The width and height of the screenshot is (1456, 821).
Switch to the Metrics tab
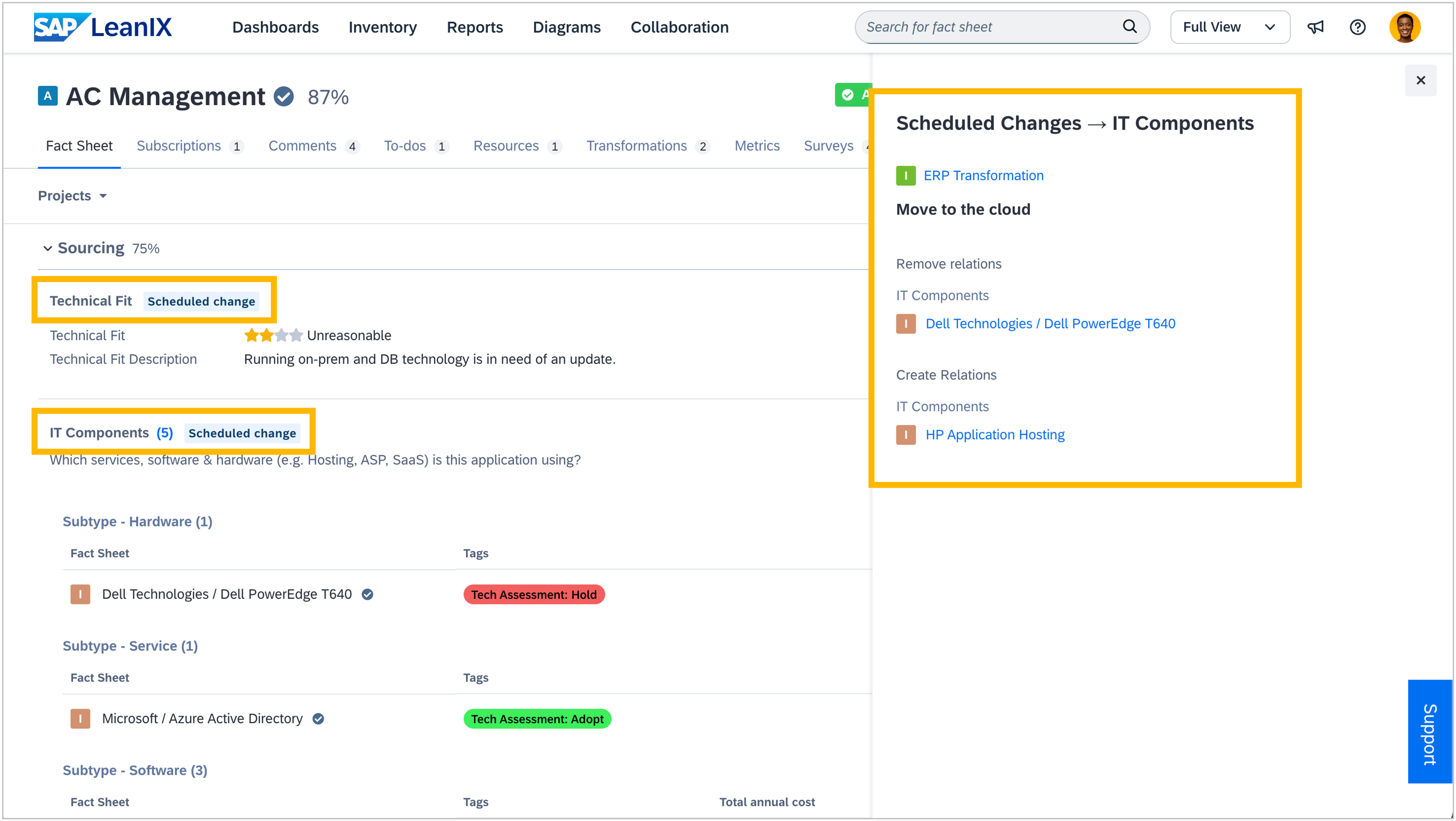tap(757, 146)
